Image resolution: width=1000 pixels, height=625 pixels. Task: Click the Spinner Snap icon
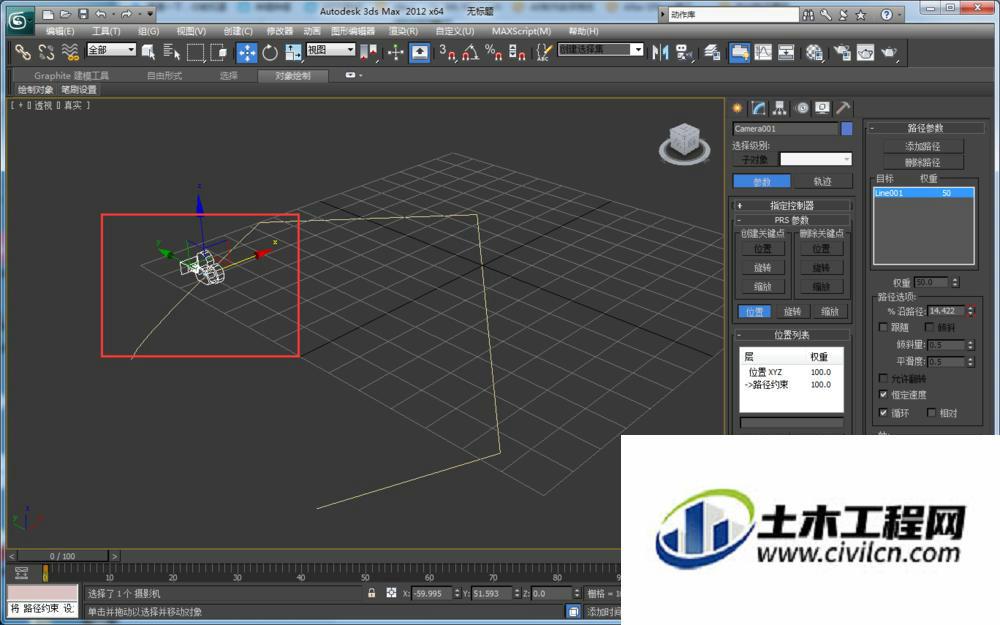click(517, 52)
